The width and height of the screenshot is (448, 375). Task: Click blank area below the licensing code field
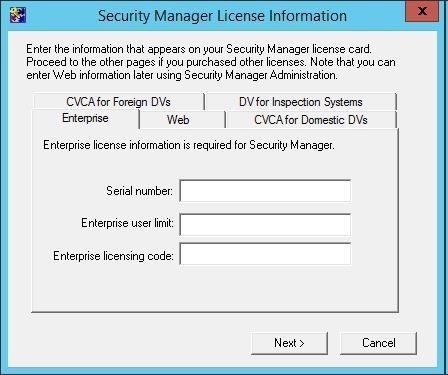click(x=265, y=288)
